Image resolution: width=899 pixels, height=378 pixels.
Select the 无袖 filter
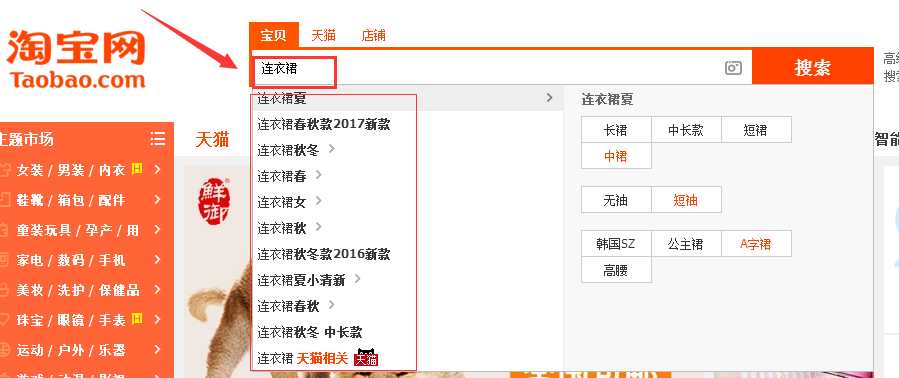coord(616,200)
